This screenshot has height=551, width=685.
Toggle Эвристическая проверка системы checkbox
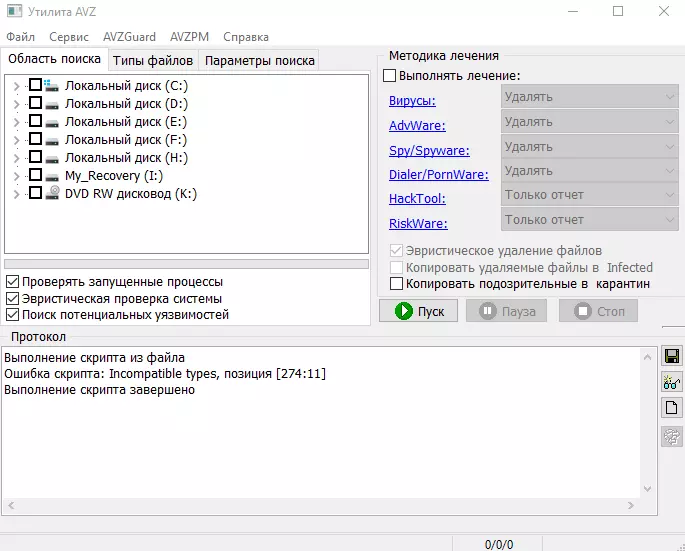point(12,298)
